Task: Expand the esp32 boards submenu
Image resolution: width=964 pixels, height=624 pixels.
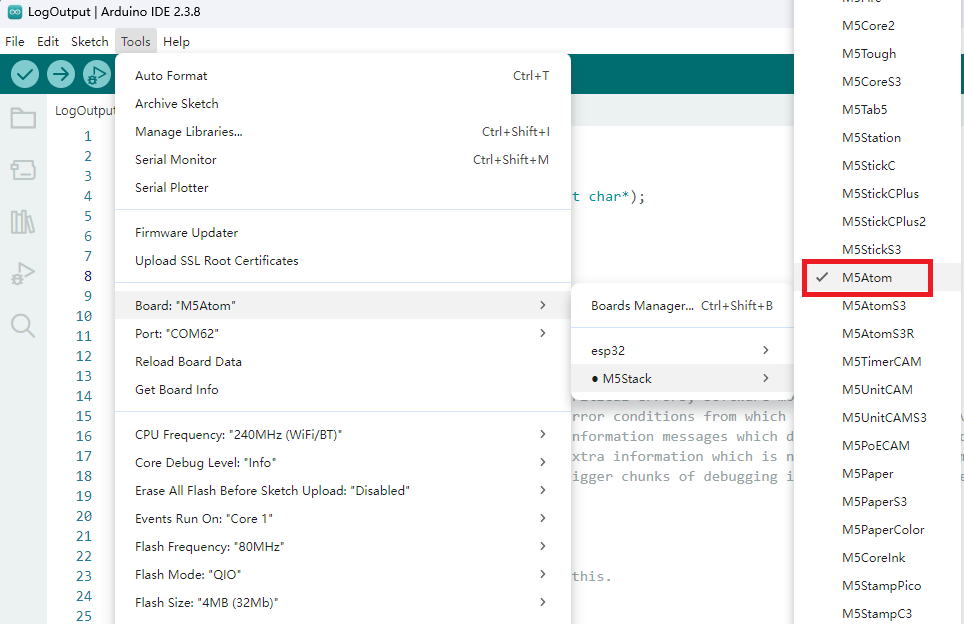Action: (x=680, y=350)
